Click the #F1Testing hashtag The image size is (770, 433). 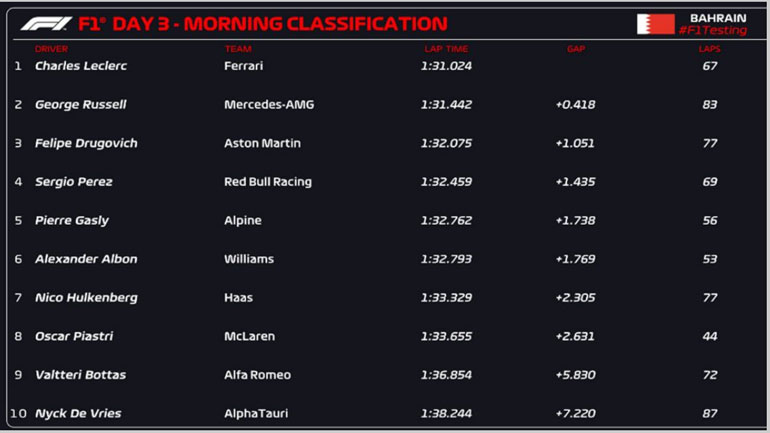click(x=711, y=31)
